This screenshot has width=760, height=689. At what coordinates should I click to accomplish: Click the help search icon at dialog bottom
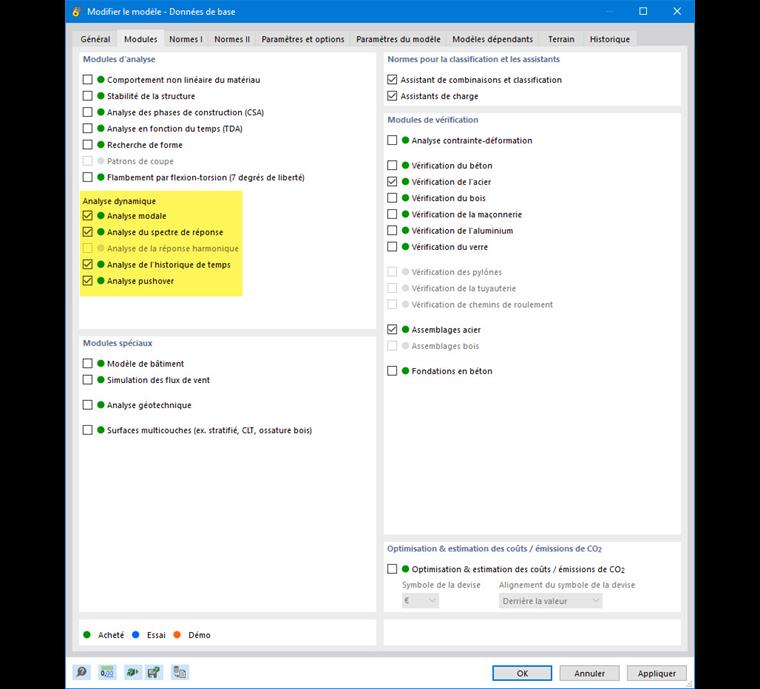(x=81, y=672)
